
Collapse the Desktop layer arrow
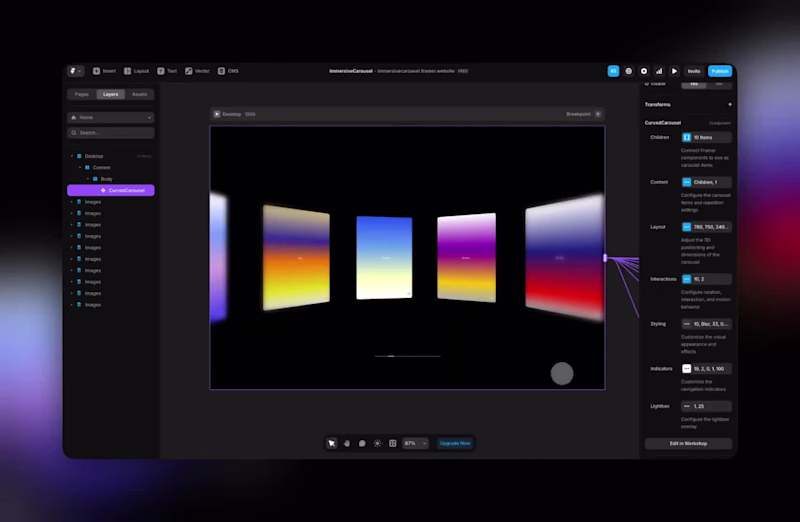pos(72,156)
